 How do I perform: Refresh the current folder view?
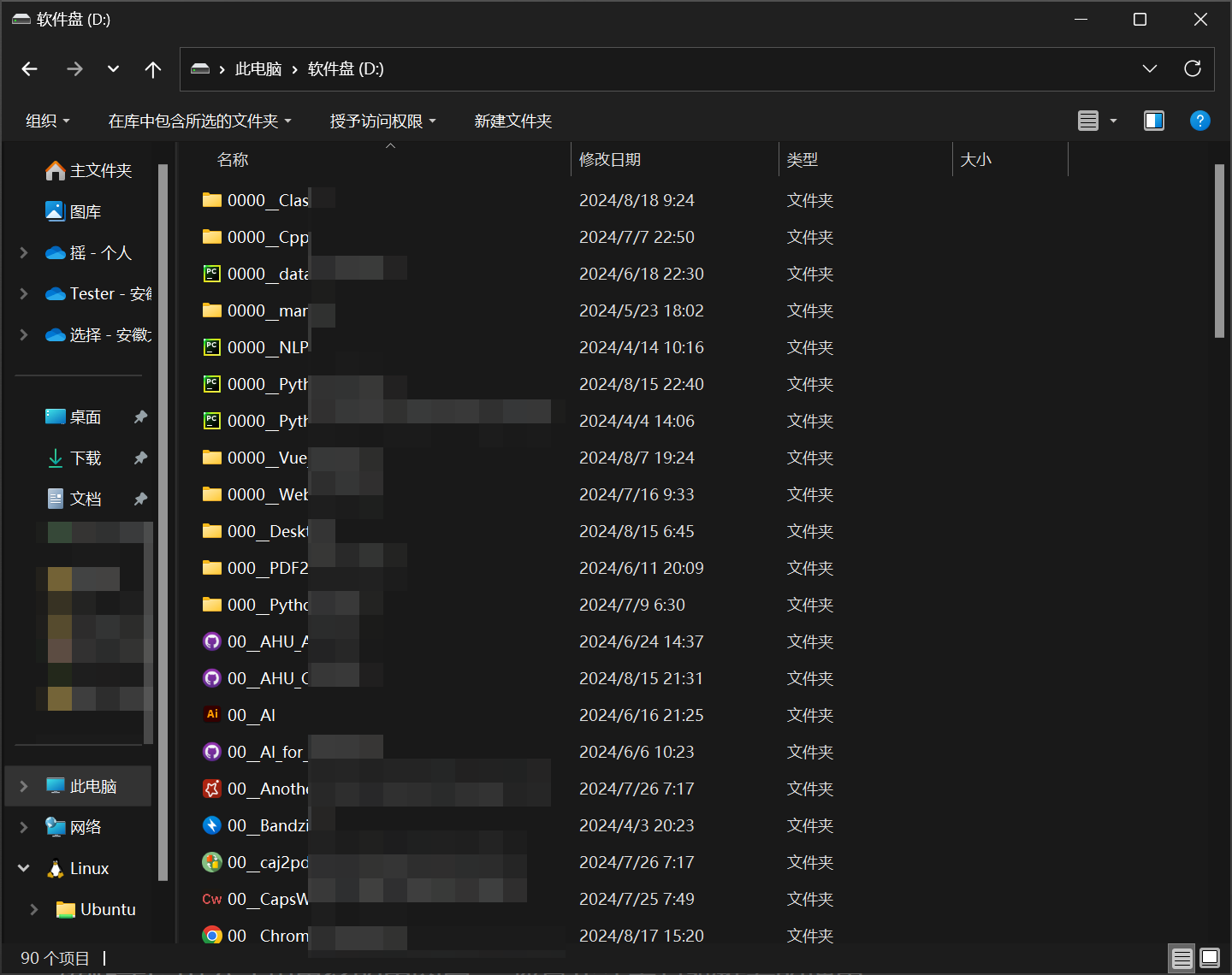[x=1193, y=68]
